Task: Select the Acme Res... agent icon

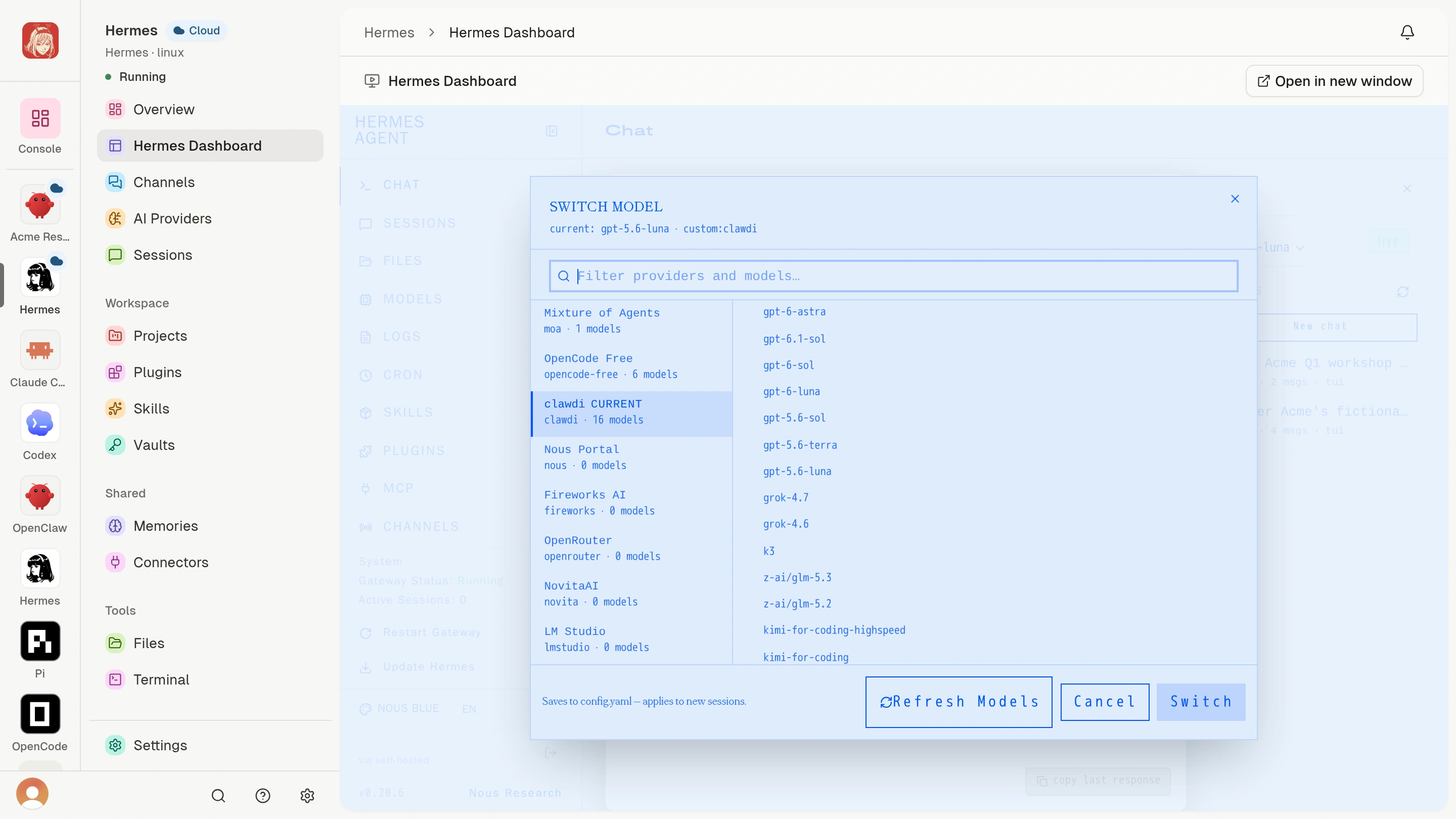Action: pos(40,205)
